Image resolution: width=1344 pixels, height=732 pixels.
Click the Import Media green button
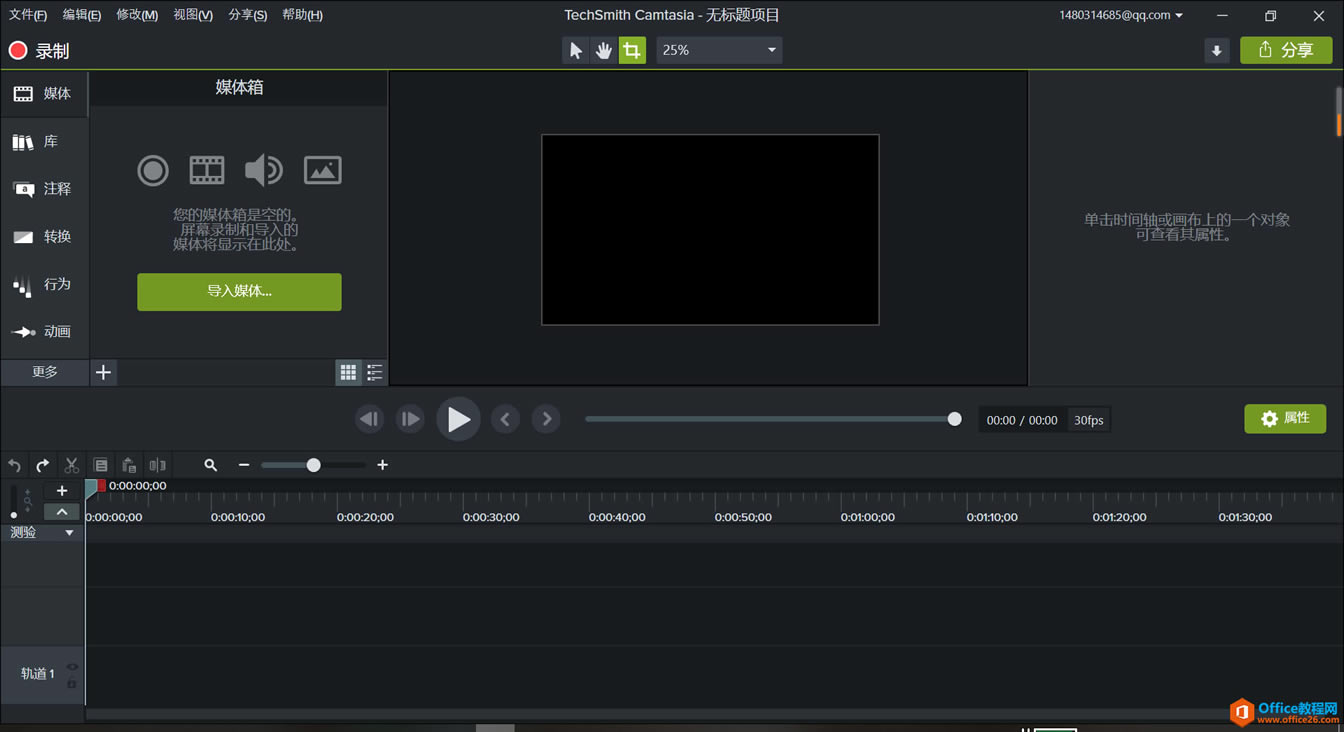(239, 292)
